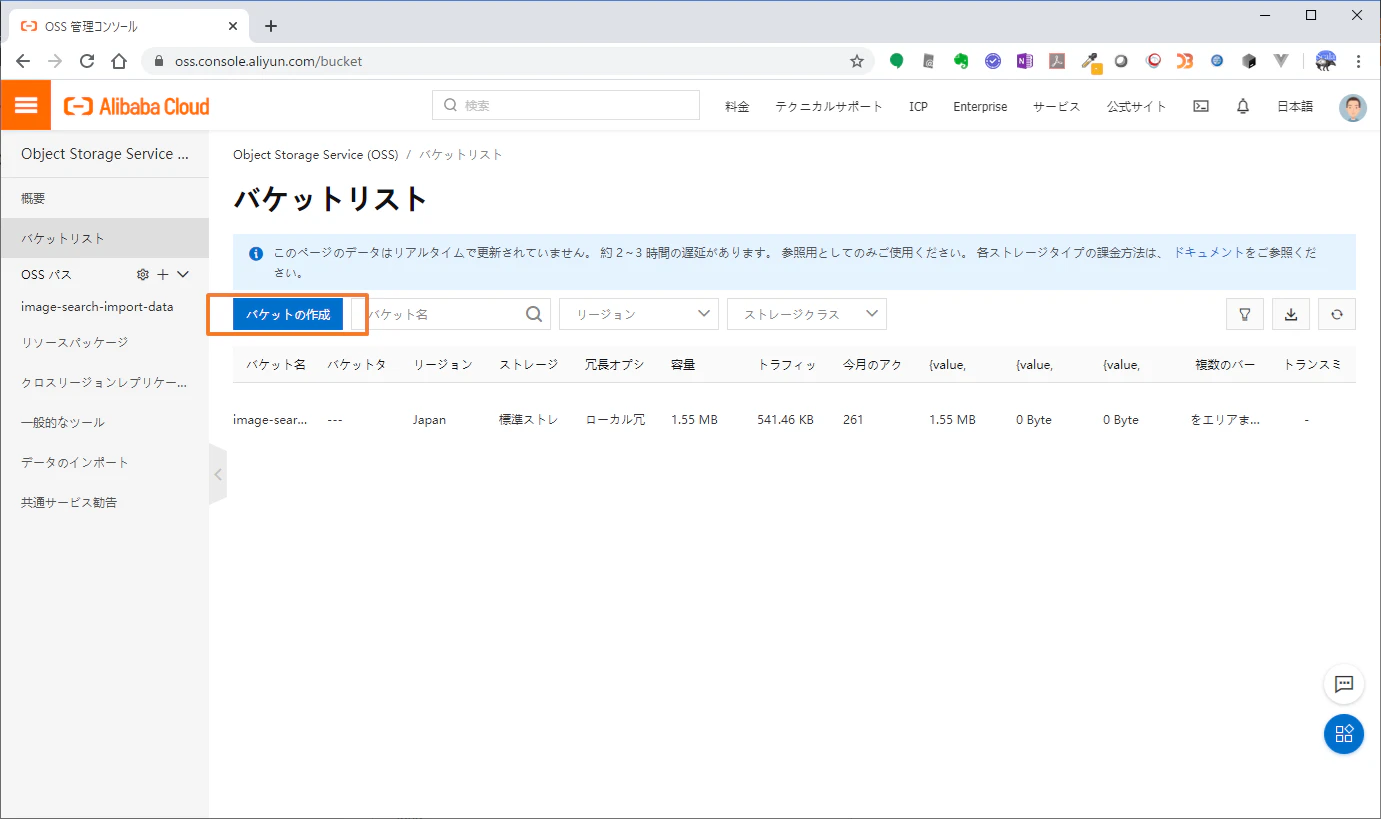Open the user account avatar
This screenshot has height=819, width=1381.
click(x=1353, y=107)
